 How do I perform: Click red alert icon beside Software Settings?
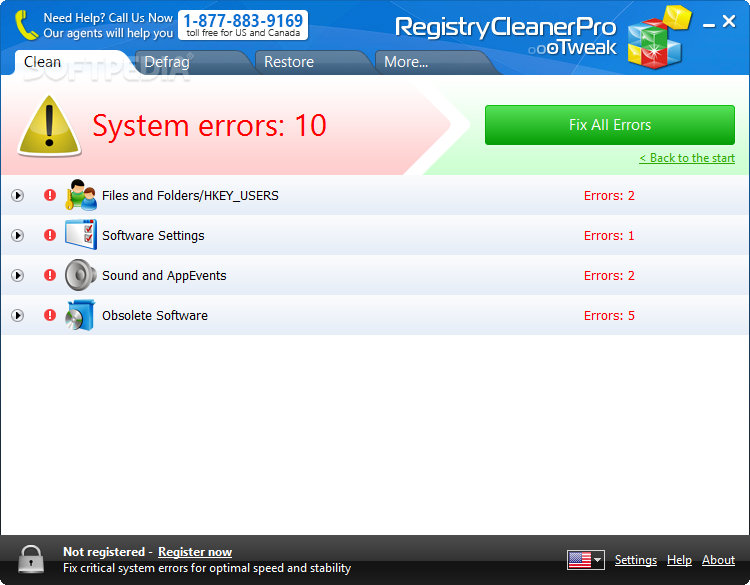[x=50, y=235]
